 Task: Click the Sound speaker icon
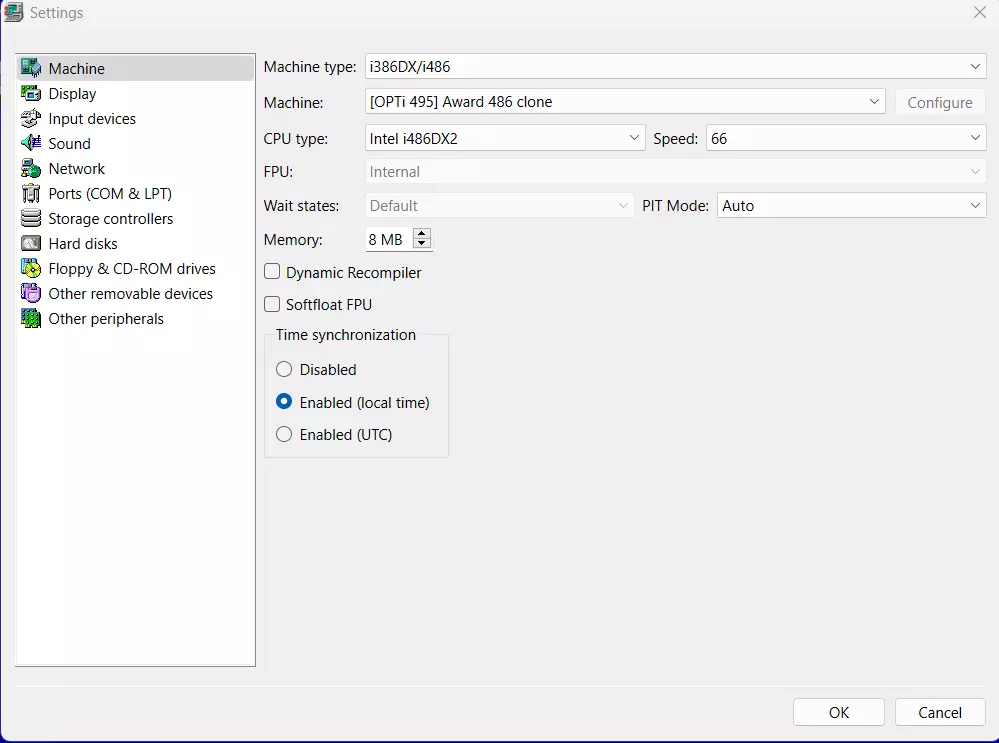31,143
